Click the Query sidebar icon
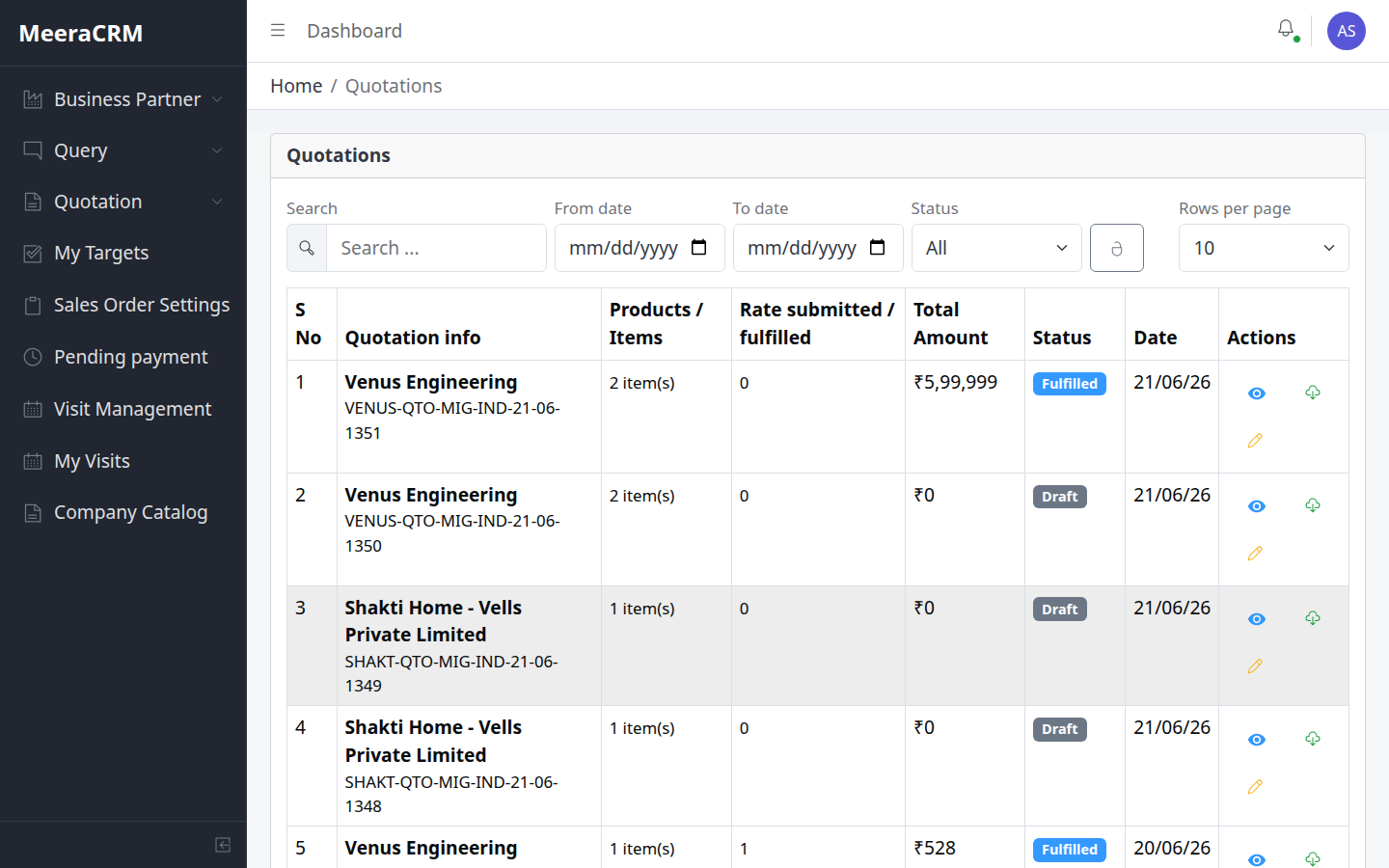The image size is (1389, 868). [x=33, y=150]
